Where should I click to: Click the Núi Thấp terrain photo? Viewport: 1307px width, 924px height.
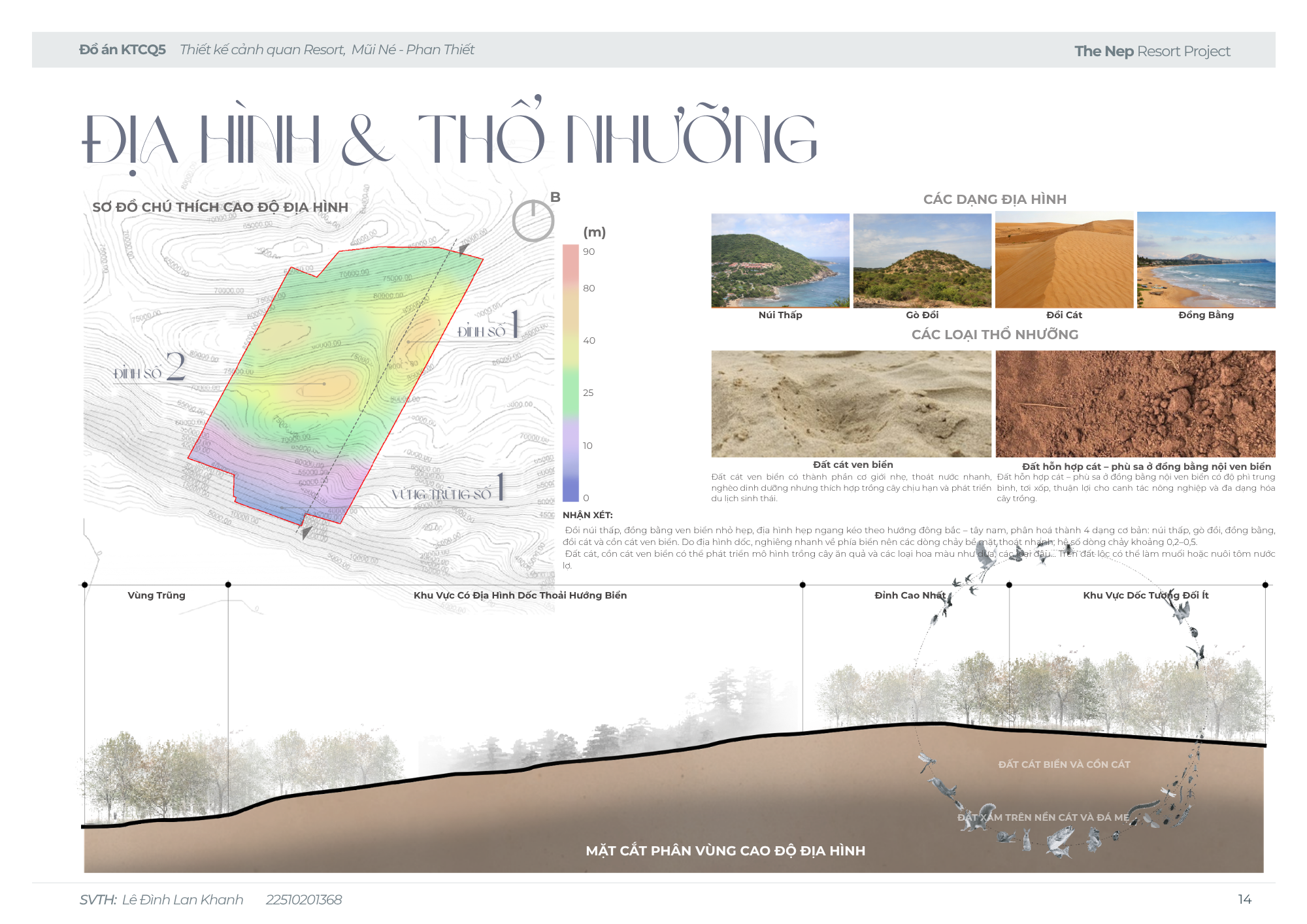click(x=780, y=261)
